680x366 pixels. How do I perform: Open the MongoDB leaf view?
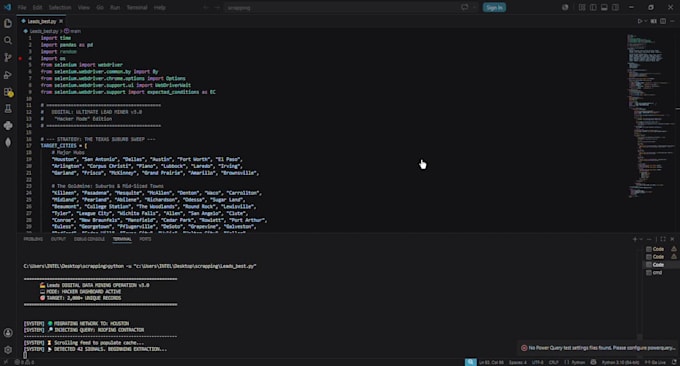tap(8, 143)
